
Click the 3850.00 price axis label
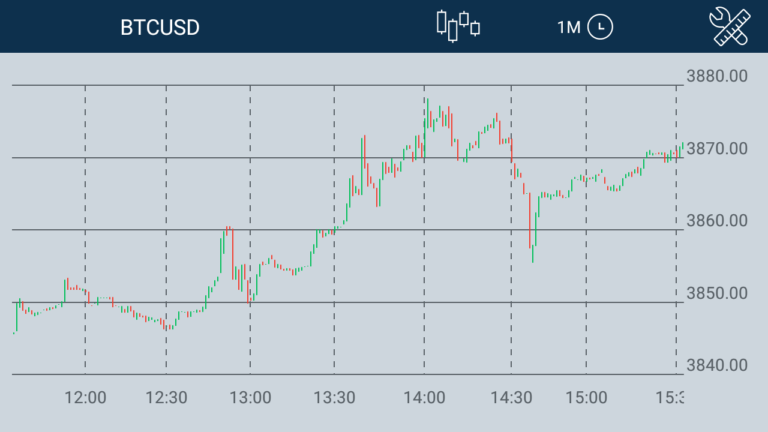coord(717,293)
